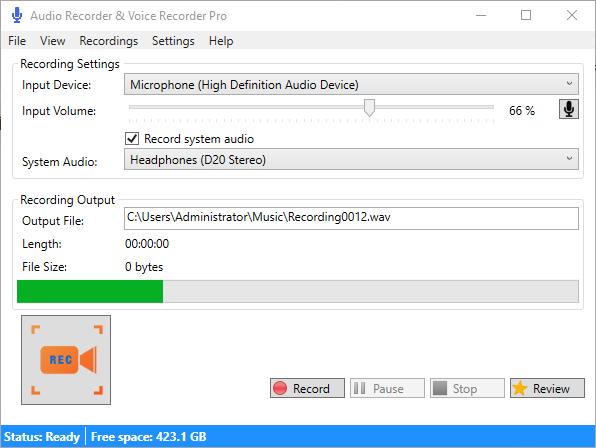The height and width of the screenshot is (448, 596).
Task: Click Free space: 423.1 GB text
Action: tap(149, 437)
